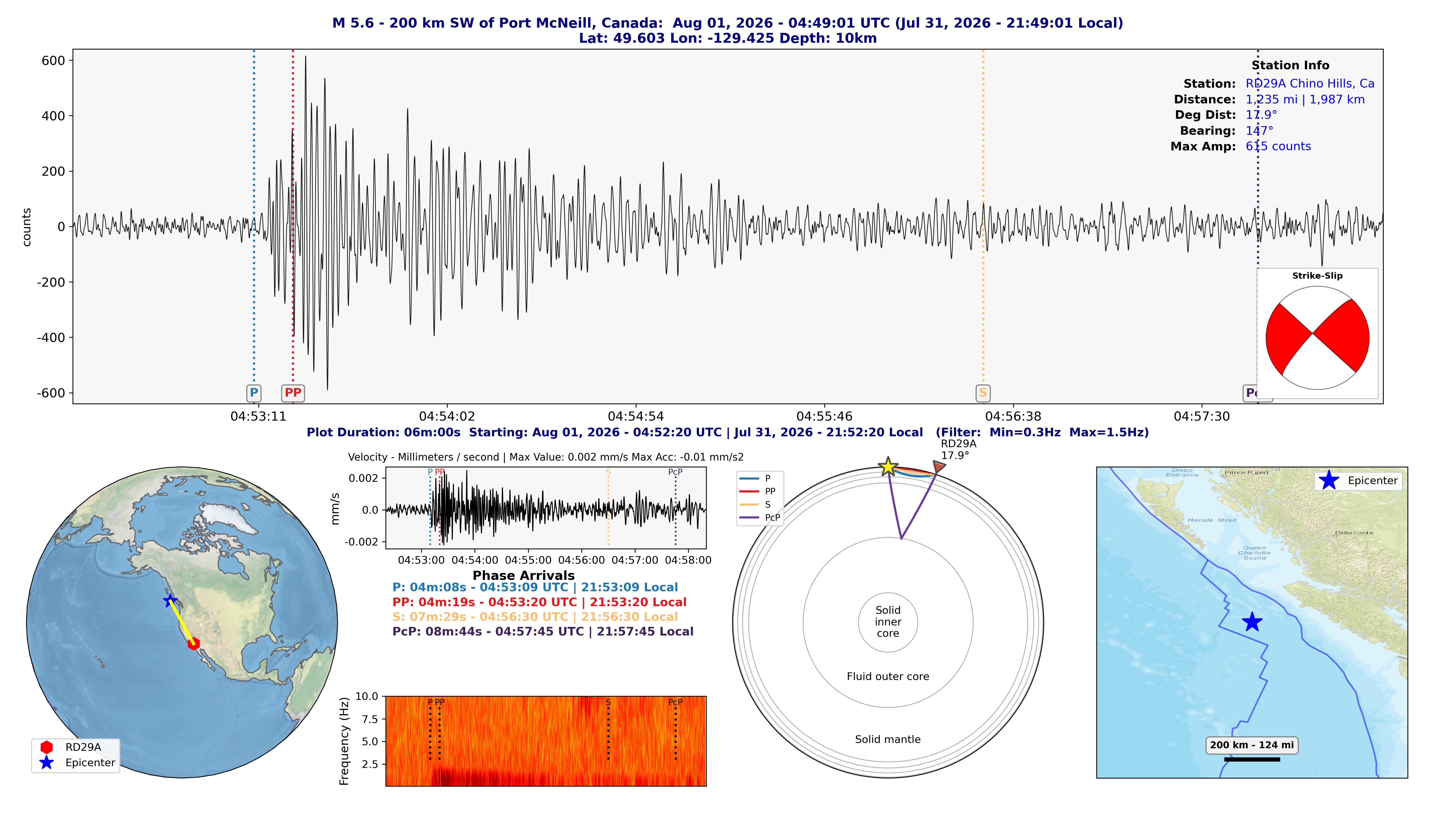Click the P phase label box on the main seismogram
The image size is (1456, 819).
[254, 393]
